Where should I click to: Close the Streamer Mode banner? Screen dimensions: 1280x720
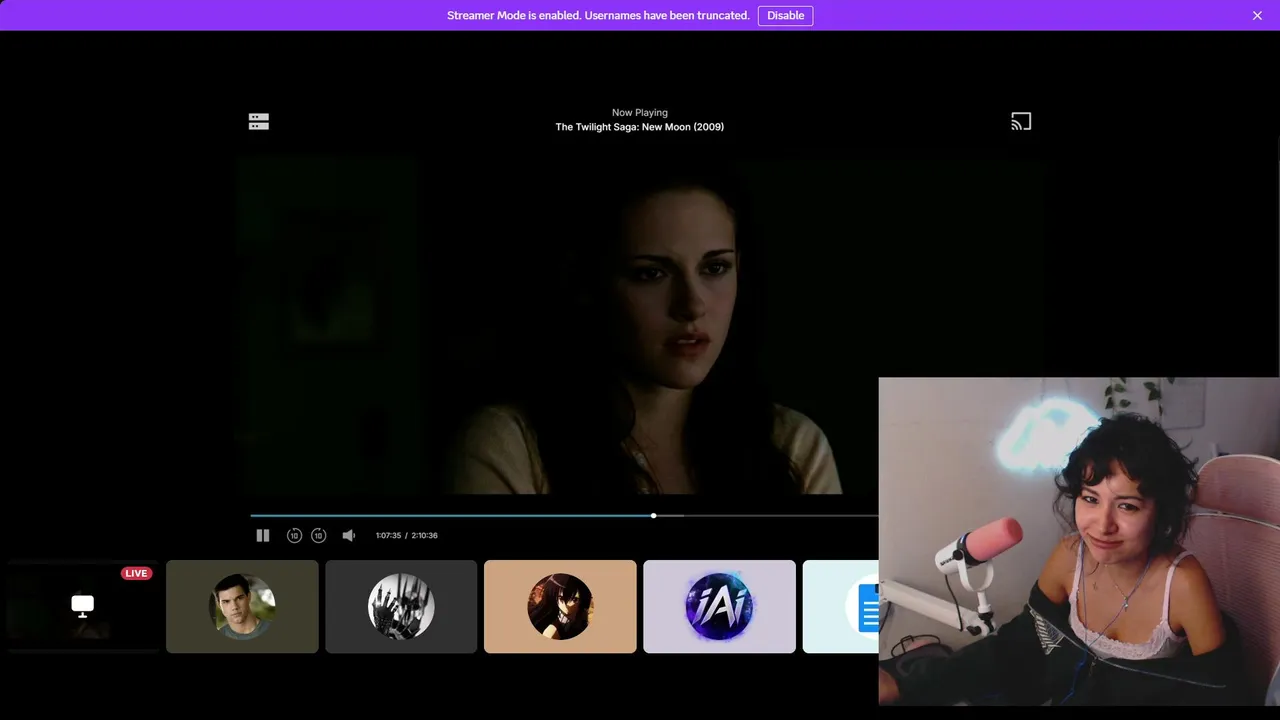click(x=1257, y=15)
